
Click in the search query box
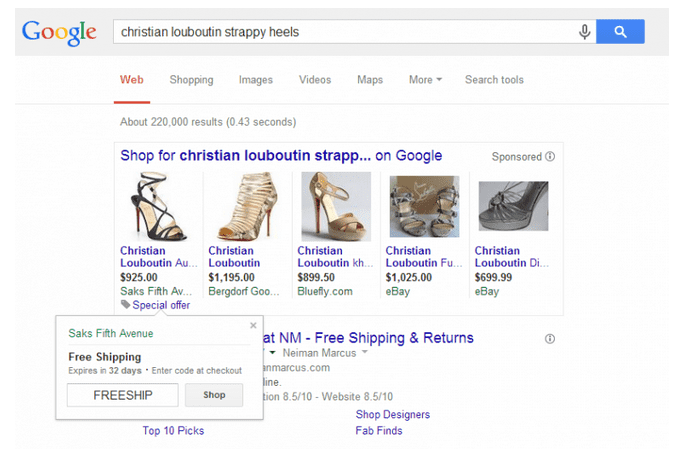click(340, 32)
